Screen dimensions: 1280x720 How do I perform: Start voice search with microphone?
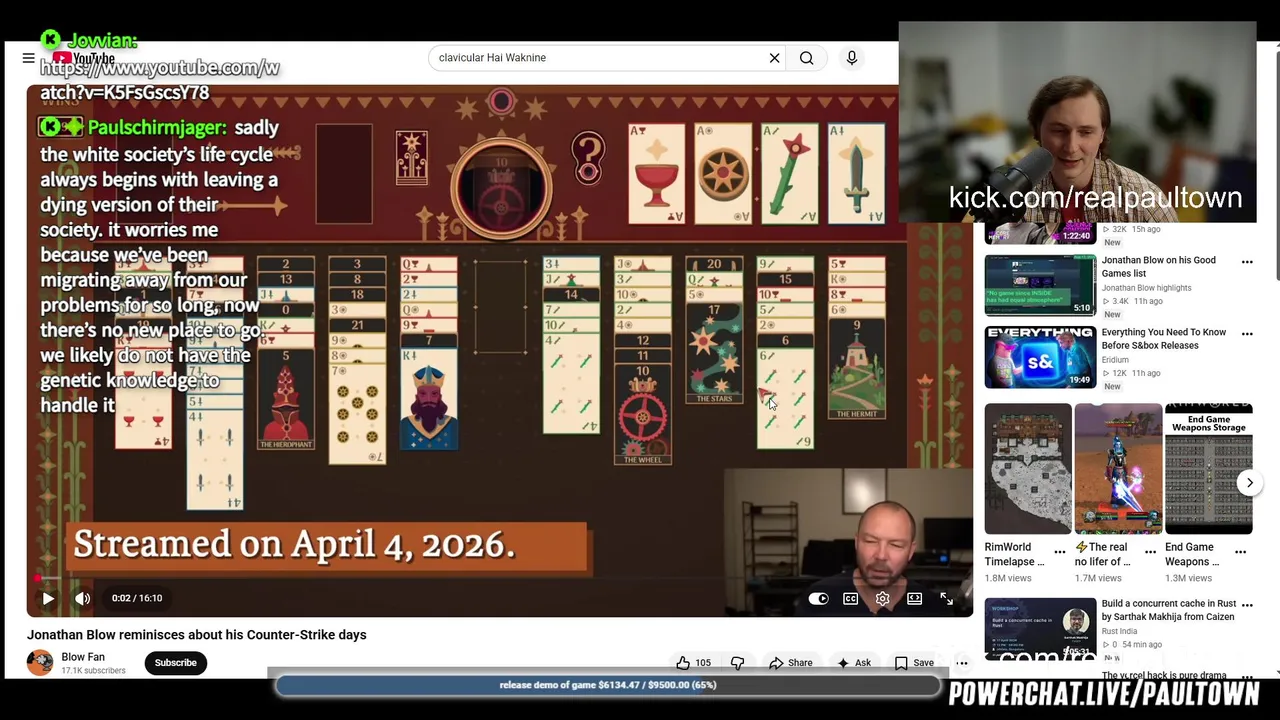click(x=852, y=58)
